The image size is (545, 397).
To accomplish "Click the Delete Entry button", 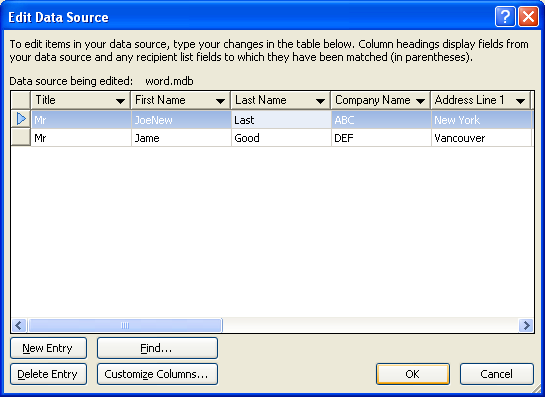I will [x=48, y=374].
